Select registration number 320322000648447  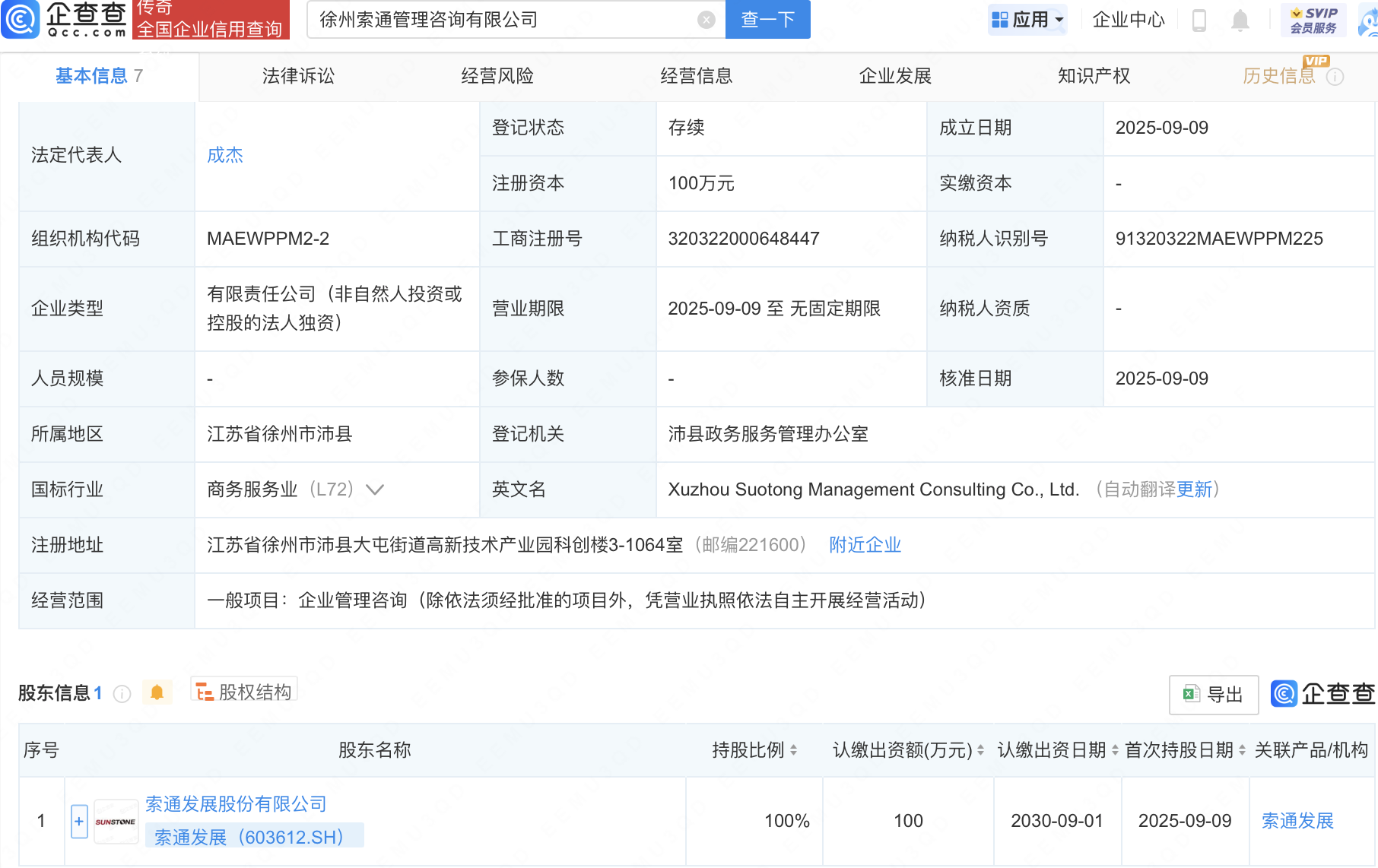pyautogui.click(x=744, y=239)
